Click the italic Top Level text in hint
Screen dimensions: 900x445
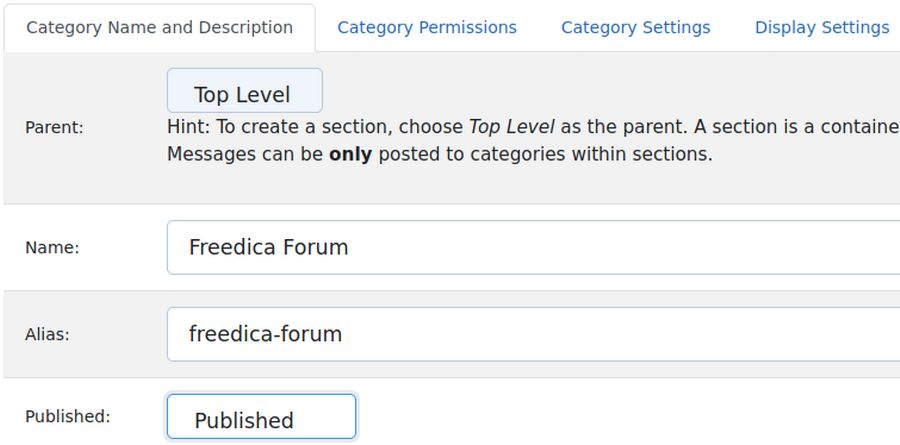click(x=511, y=128)
